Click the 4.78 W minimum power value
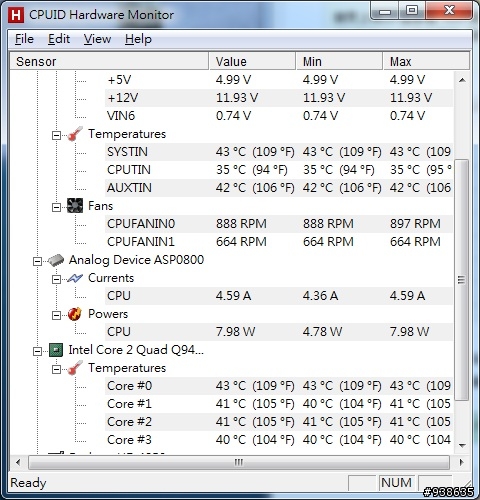480x500 pixels. click(x=322, y=332)
